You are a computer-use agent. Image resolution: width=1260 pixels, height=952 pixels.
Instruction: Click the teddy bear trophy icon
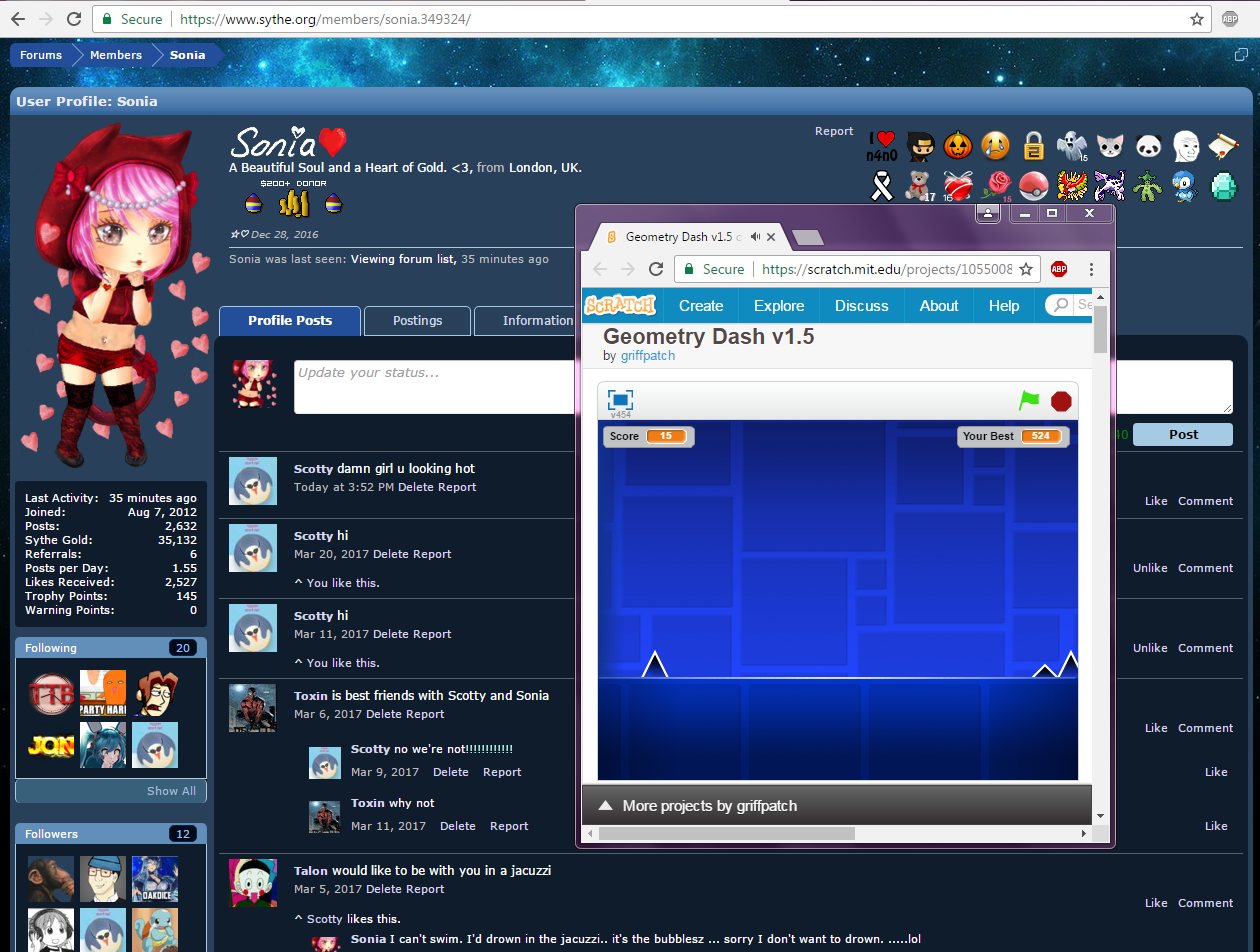(x=919, y=186)
